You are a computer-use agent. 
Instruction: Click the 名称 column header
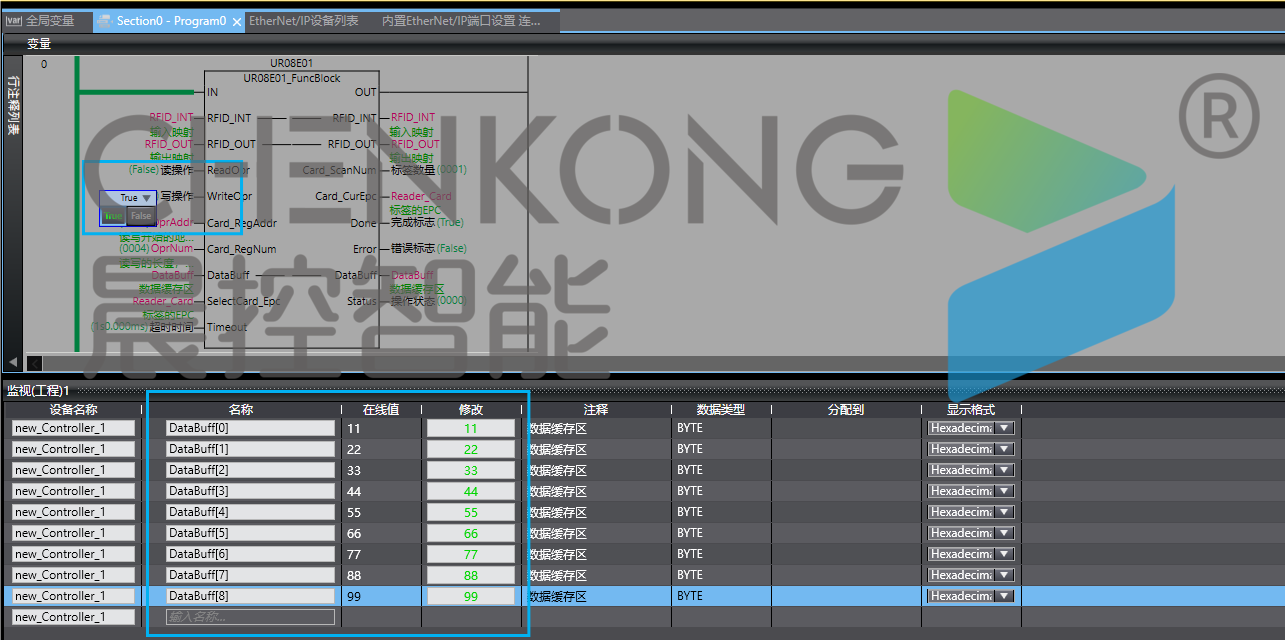click(x=240, y=410)
